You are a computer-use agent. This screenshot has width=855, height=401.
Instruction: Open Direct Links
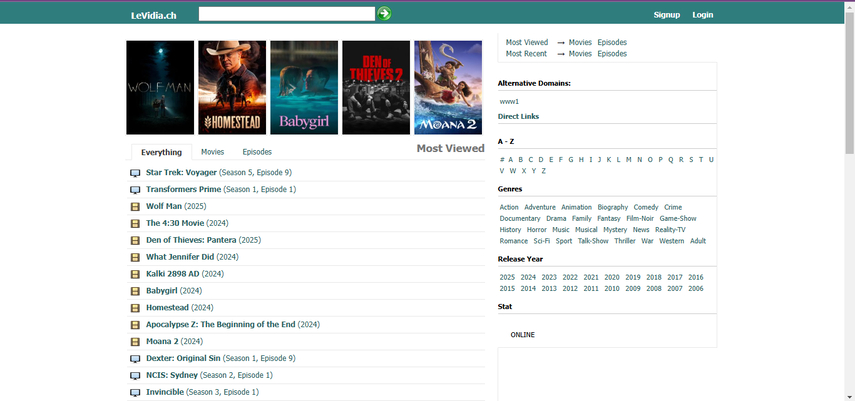[x=519, y=116]
